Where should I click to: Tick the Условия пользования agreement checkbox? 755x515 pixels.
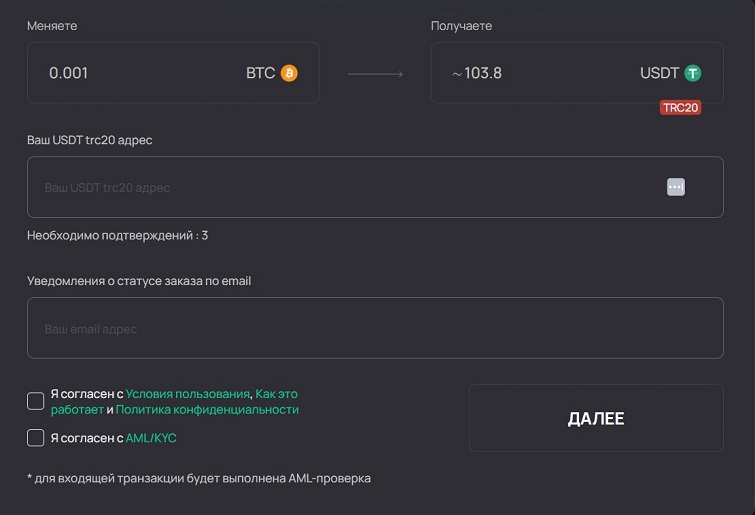[x=36, y=401]
